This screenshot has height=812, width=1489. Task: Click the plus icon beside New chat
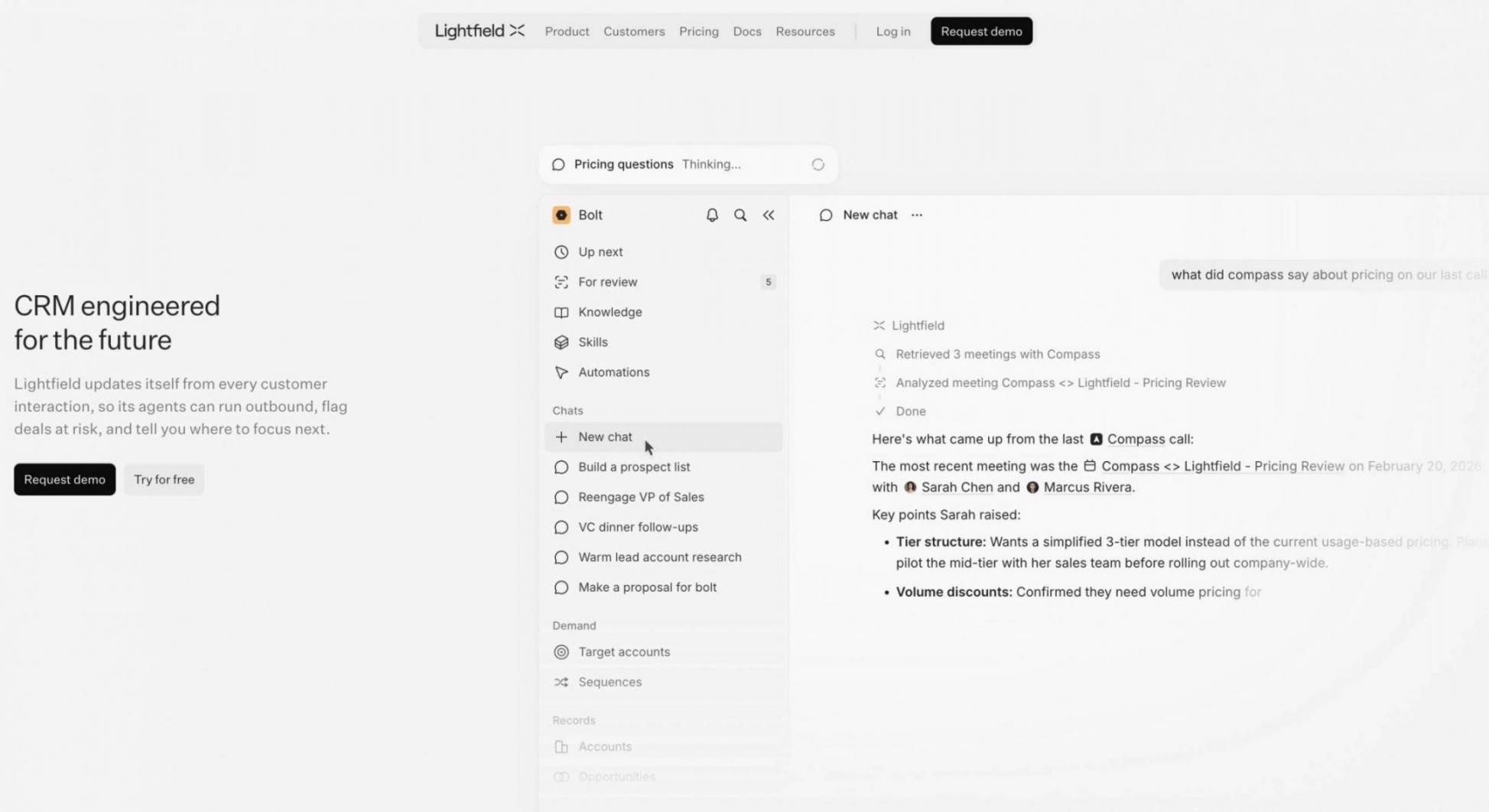click(x=561, y=437)
